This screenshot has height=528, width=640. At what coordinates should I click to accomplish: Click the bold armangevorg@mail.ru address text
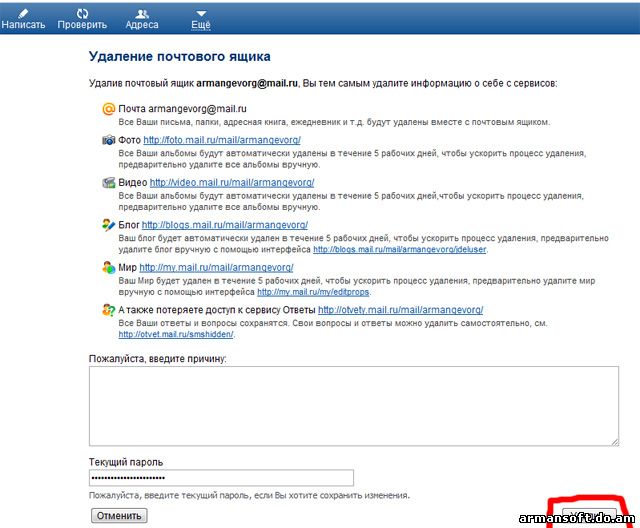[x=247, y=83]
